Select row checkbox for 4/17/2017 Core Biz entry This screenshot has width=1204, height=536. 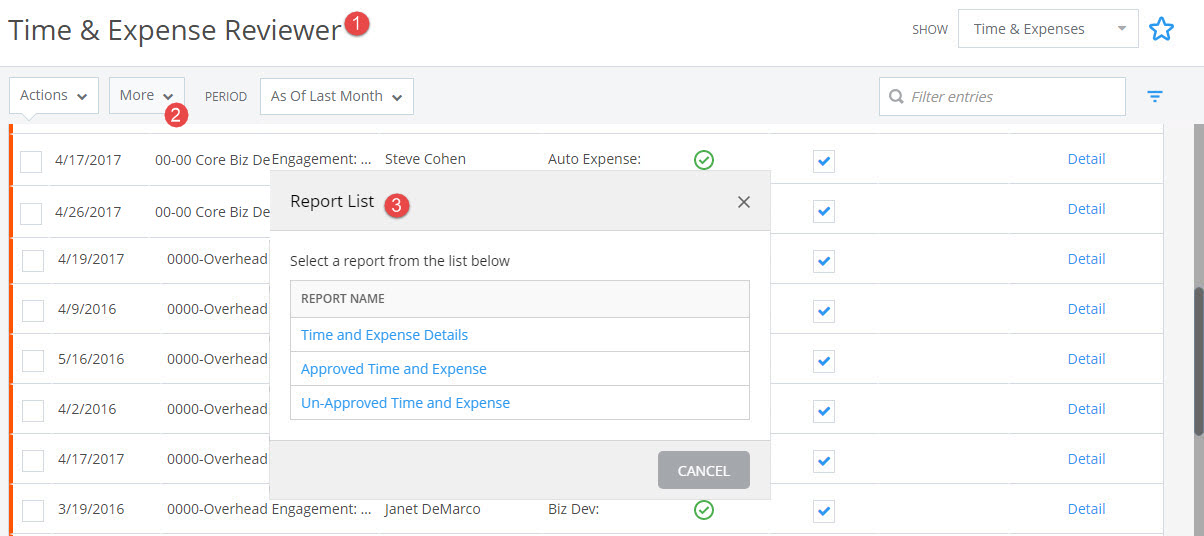31,161
